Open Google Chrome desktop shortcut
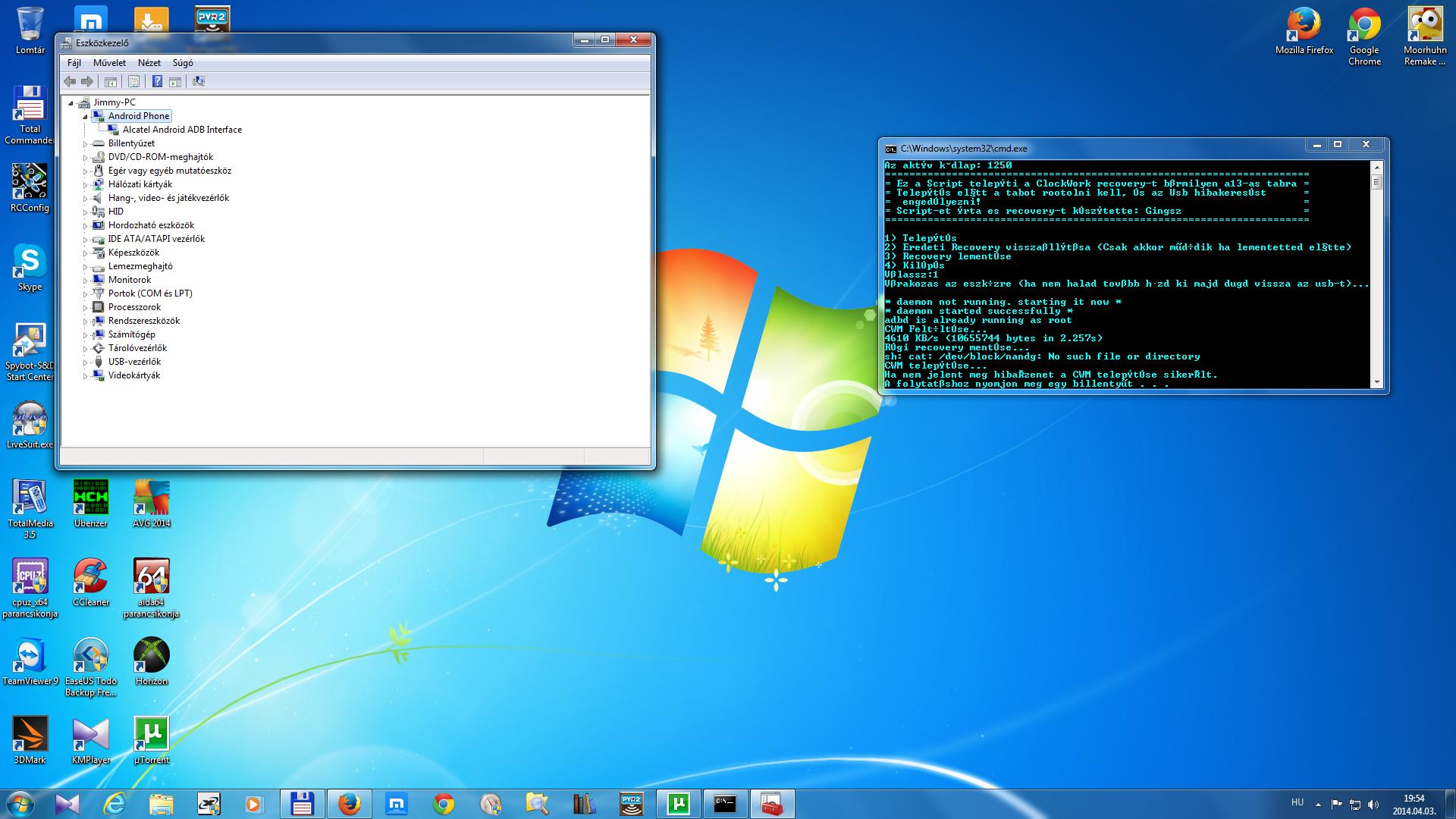The width and height of the screenshot is (1456, 819). tap(1364, 36)
